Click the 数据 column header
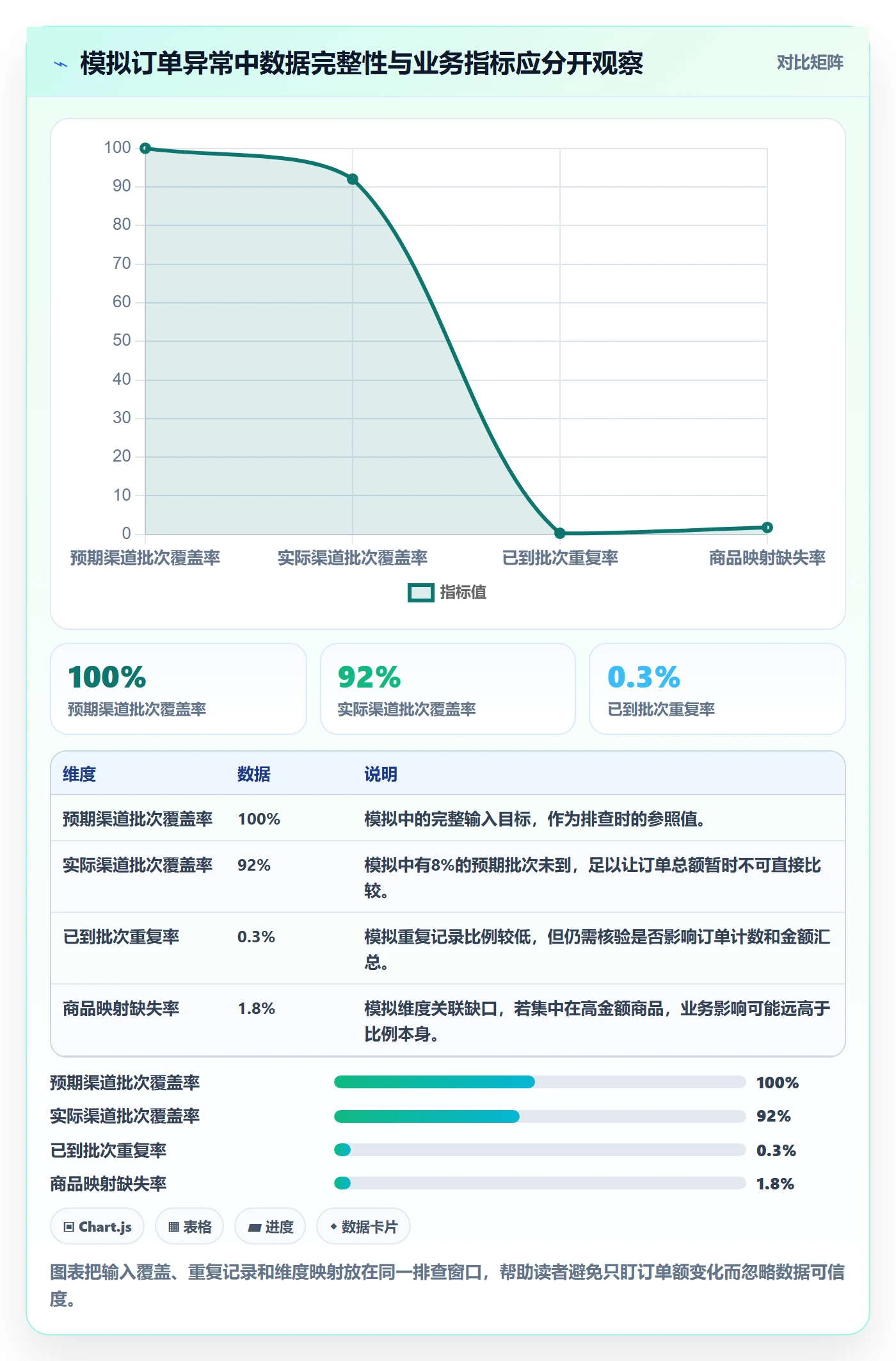This screenshot has width=896, height=1361. [x=254, y=774]
